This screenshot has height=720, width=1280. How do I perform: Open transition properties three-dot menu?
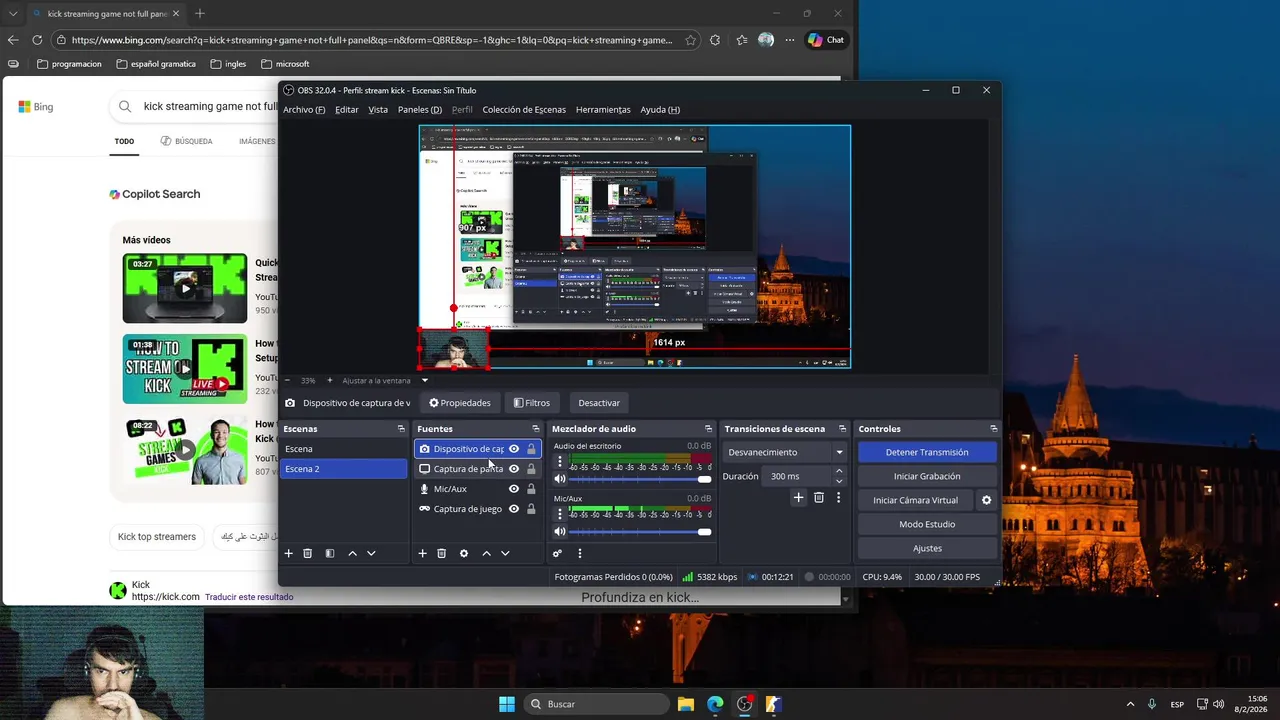838,497
